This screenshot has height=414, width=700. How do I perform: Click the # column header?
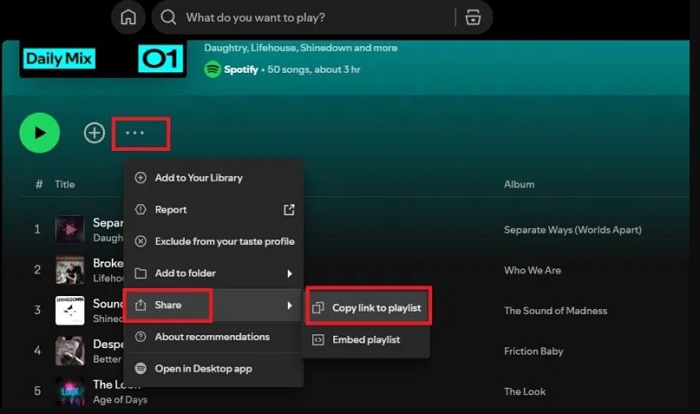[39, 184]
